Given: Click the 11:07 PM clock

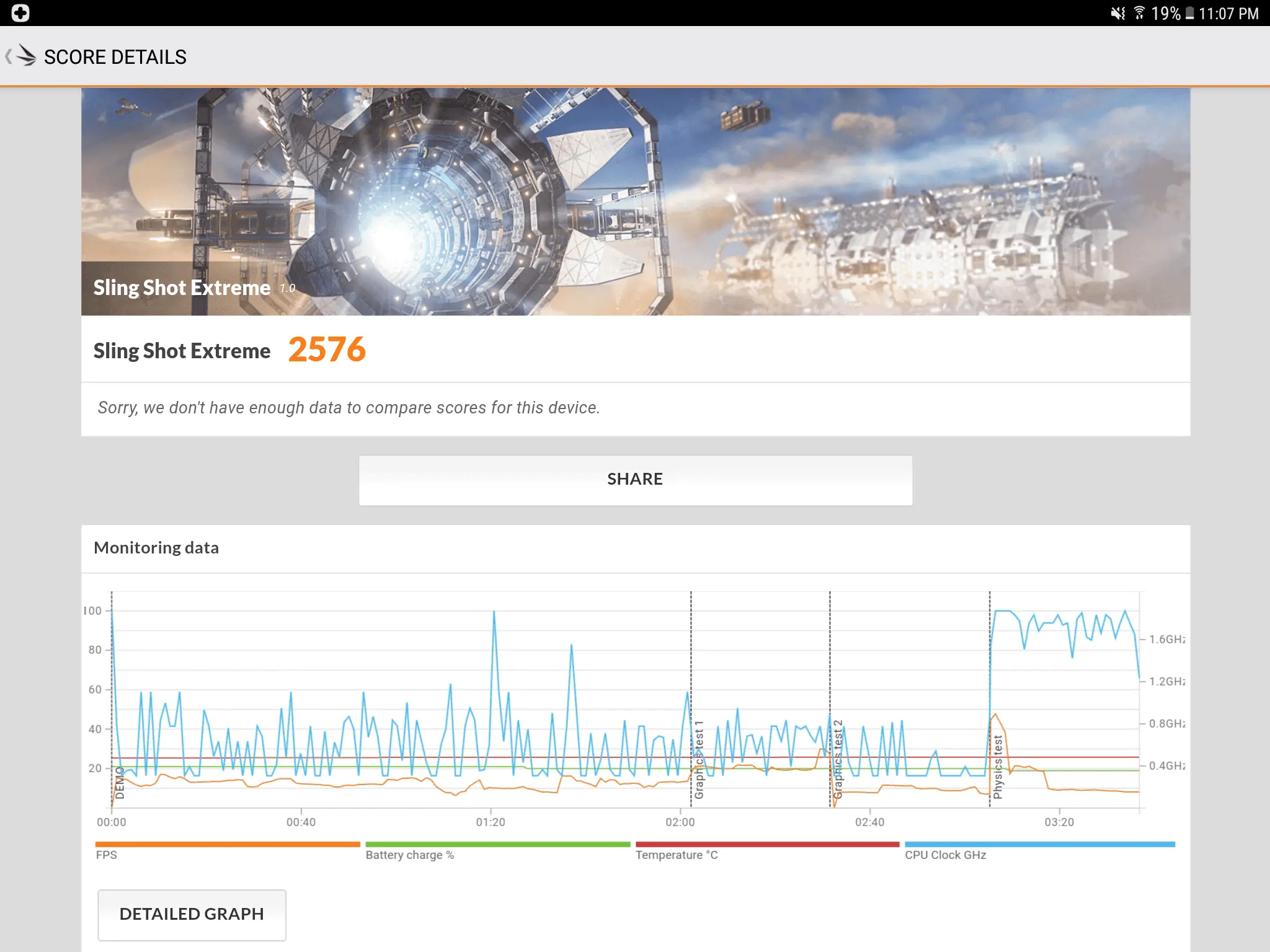Looking at the screenshot, I should coord(1228,14).
